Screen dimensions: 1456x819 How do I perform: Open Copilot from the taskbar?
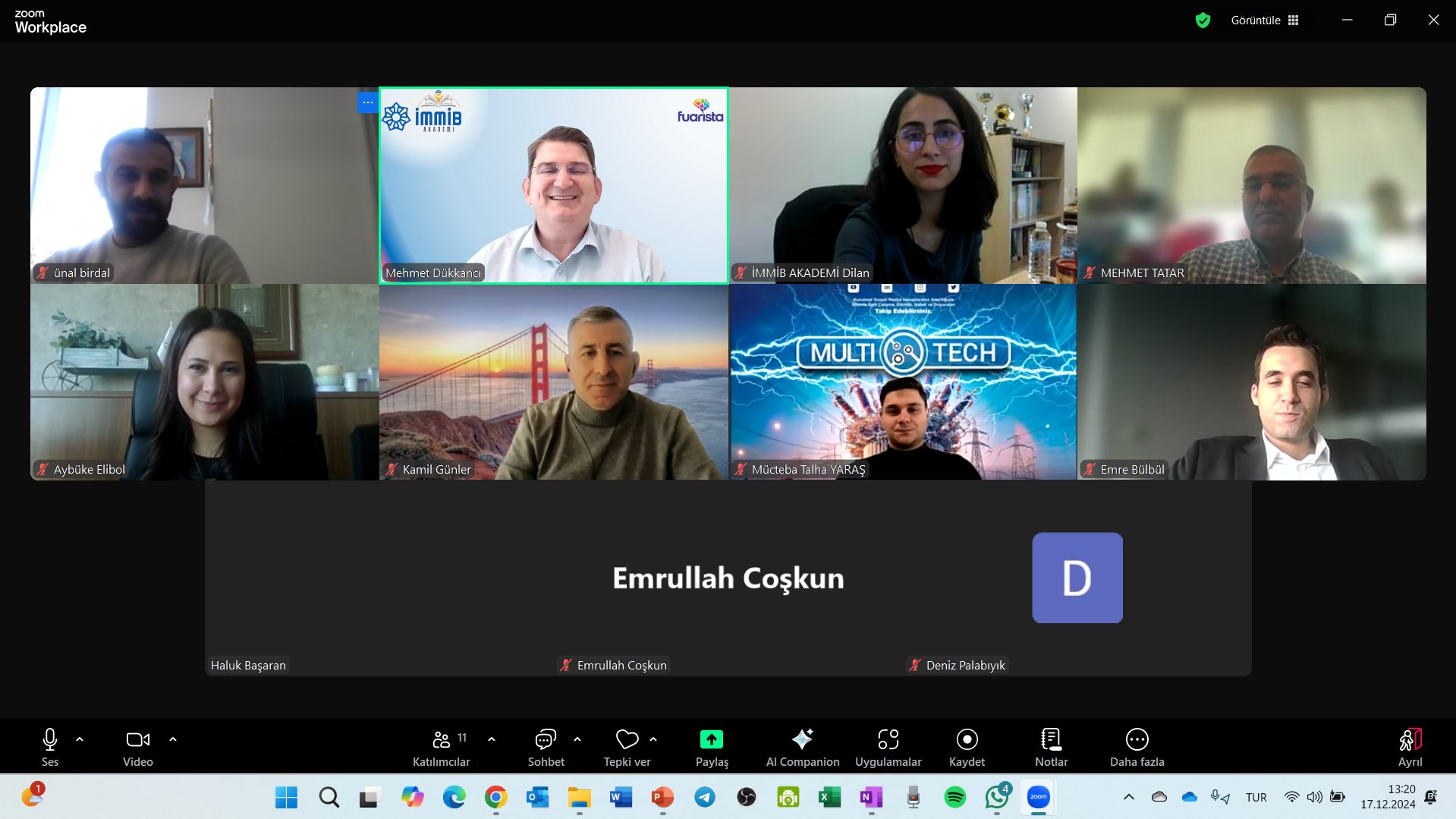click(412, 797)
